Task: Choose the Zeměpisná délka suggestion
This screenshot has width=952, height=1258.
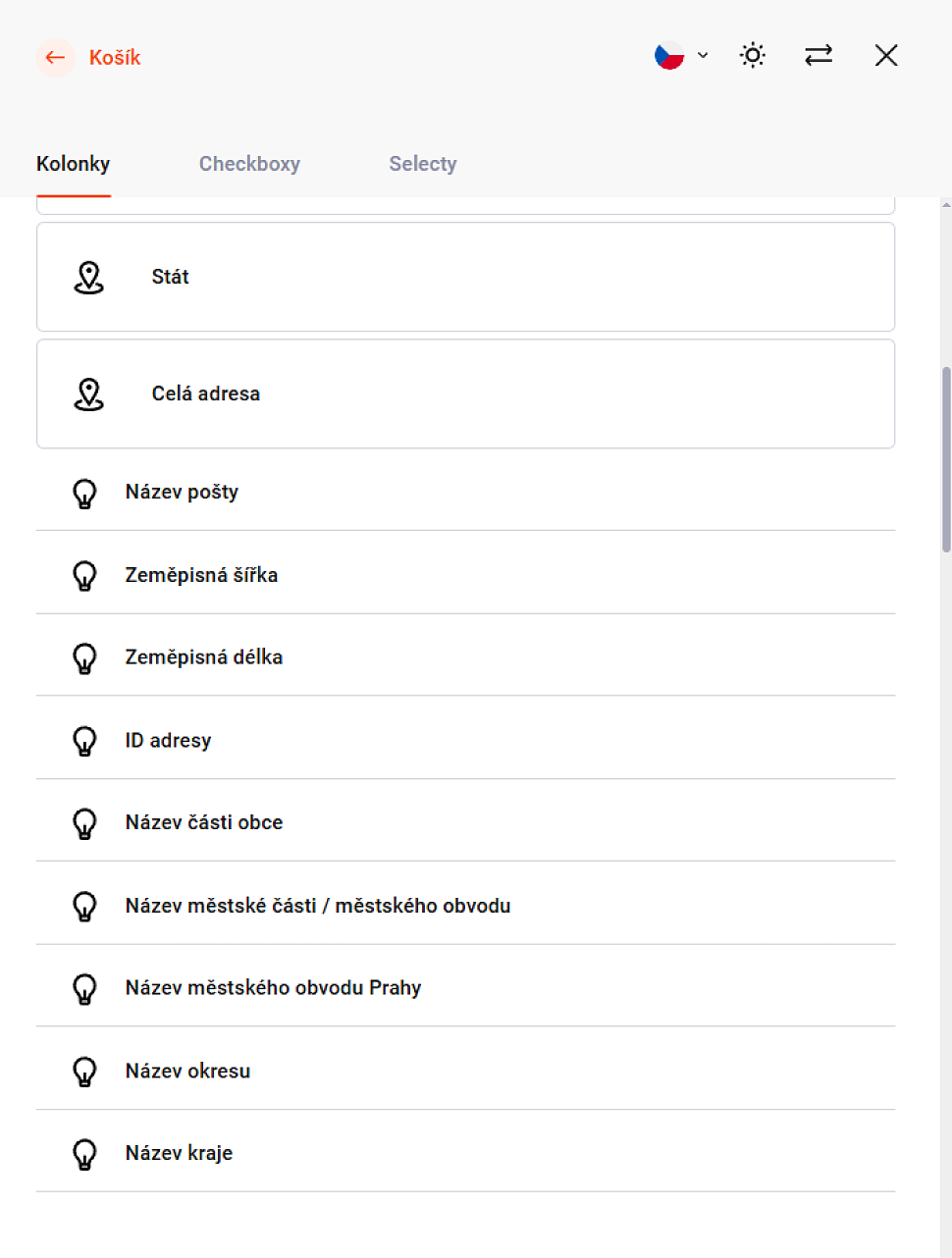Action: (204, 657)
